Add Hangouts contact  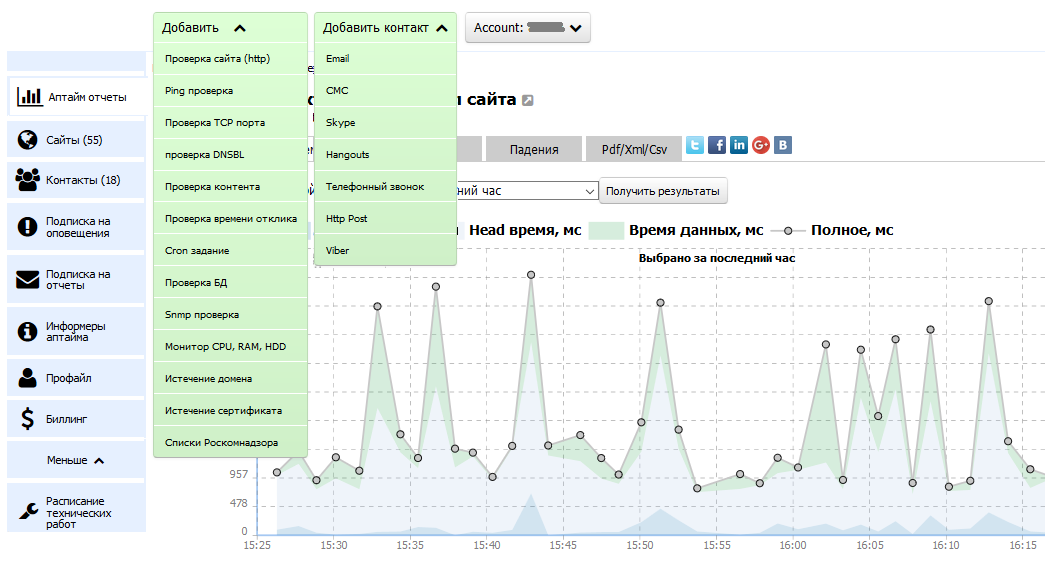tap(385, 154)
